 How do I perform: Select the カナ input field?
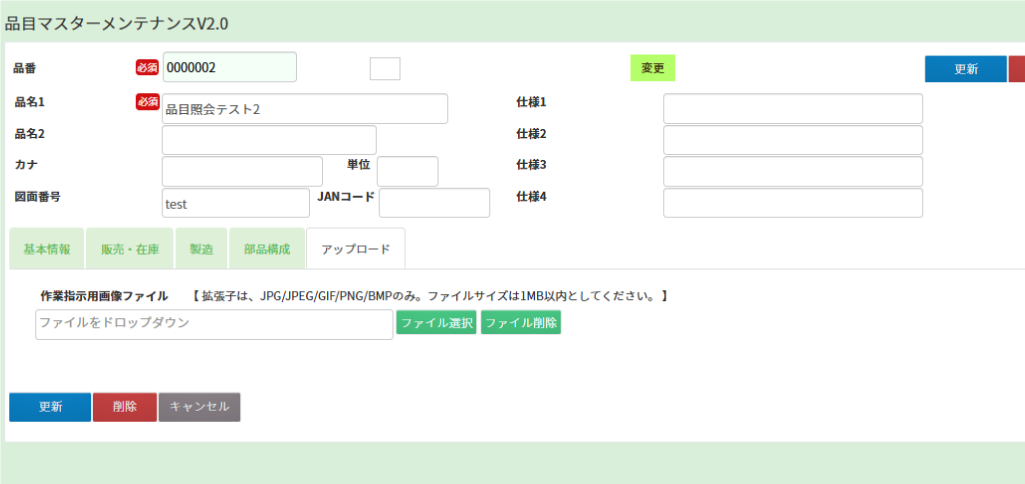pos(242,171)
